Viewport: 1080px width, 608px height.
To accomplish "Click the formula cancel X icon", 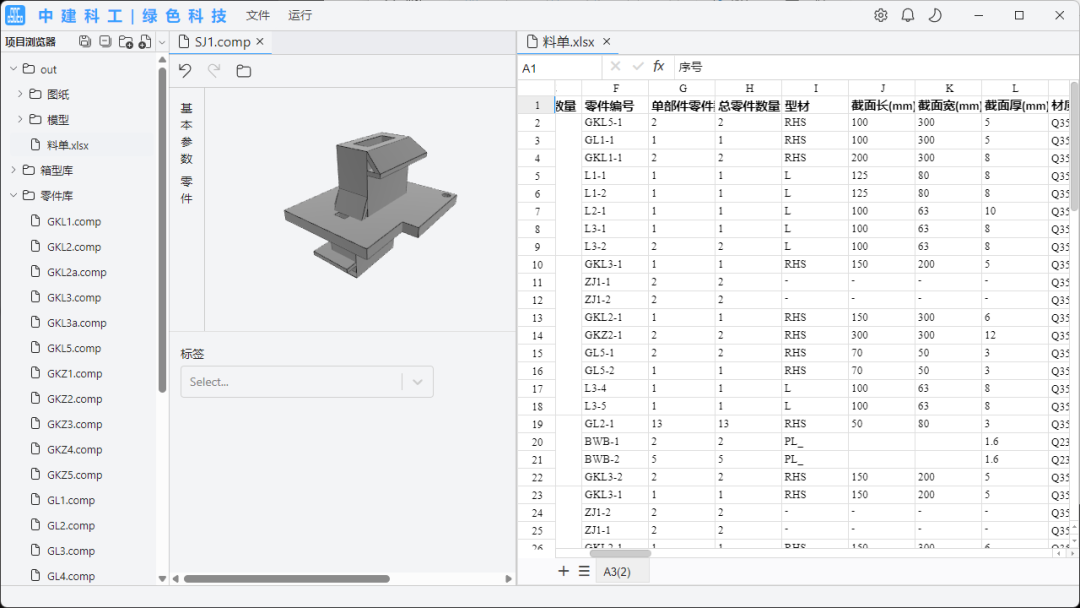I will (615, 67).
